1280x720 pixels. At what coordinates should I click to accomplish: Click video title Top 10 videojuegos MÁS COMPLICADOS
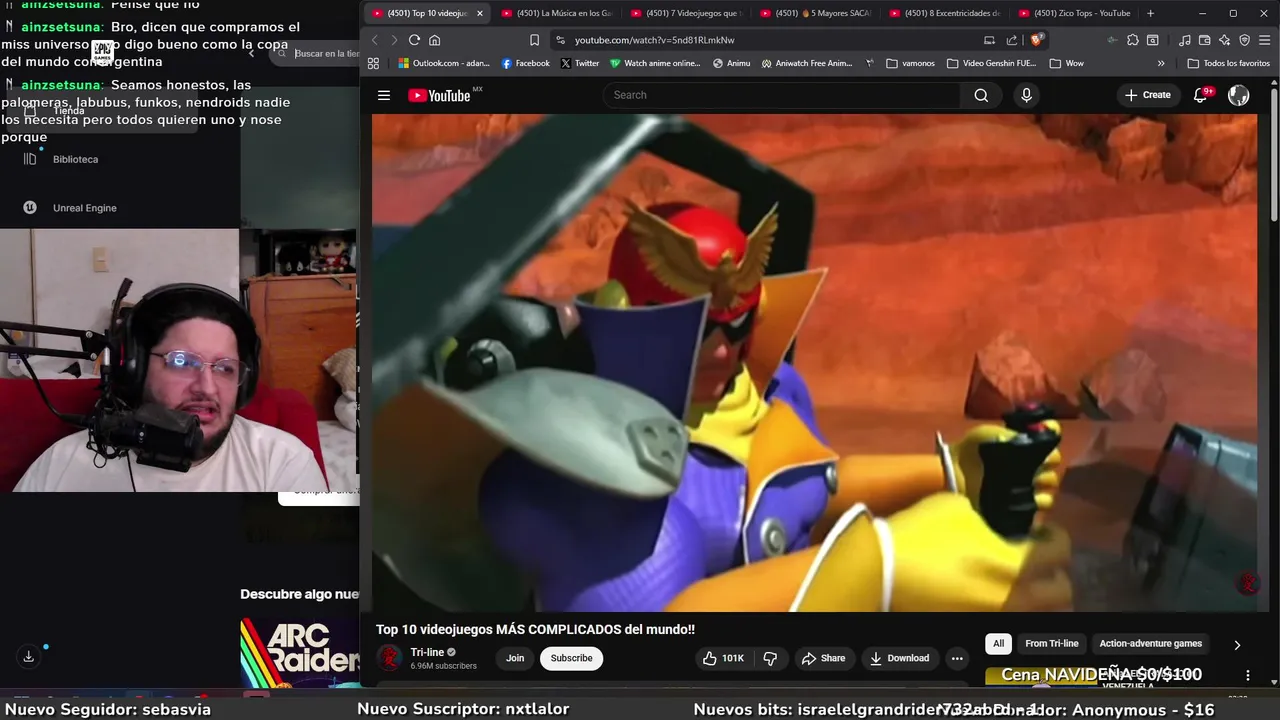pyautogui.click(x=535, y=629)
